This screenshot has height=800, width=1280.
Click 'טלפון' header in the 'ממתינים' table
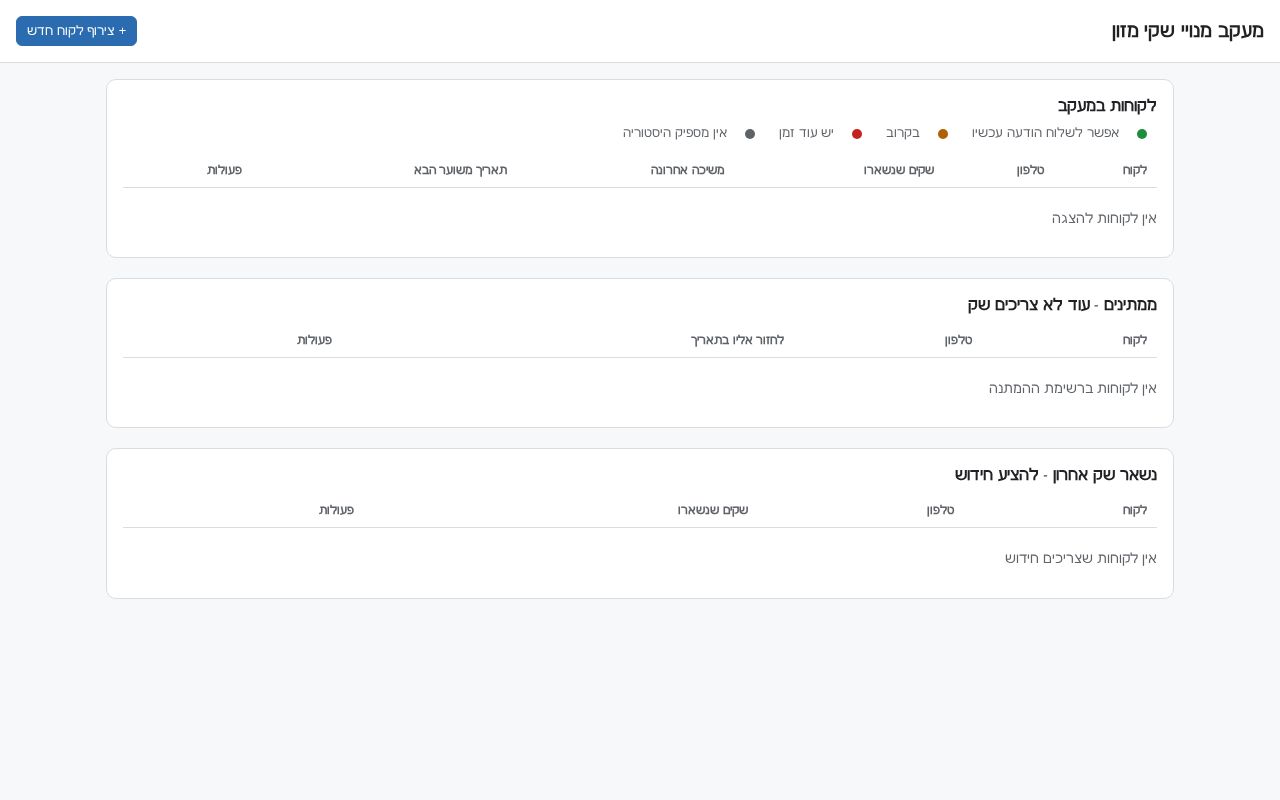coord(959,340)
